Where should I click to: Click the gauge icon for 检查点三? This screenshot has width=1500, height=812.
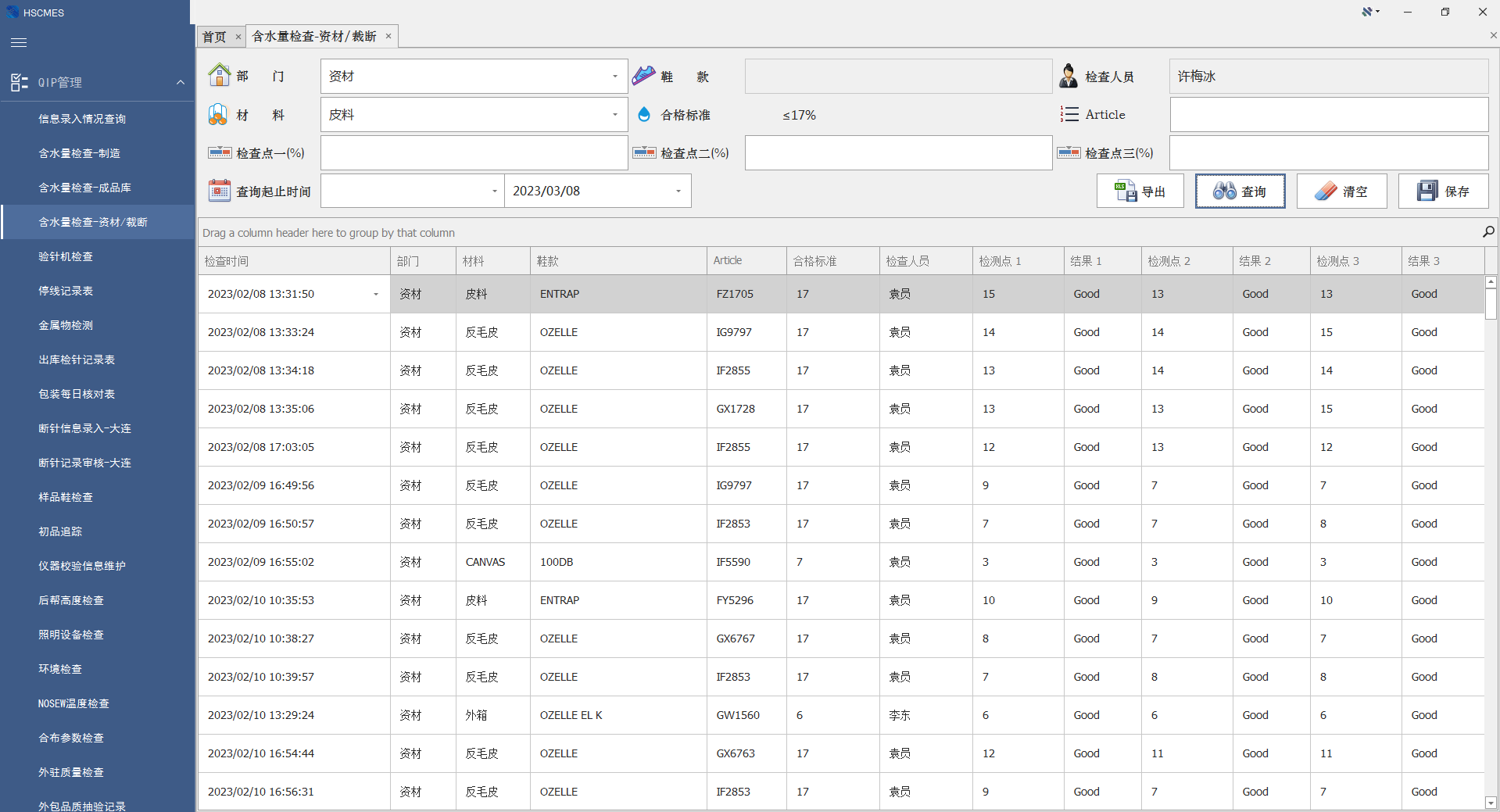tap(1069, 152)
